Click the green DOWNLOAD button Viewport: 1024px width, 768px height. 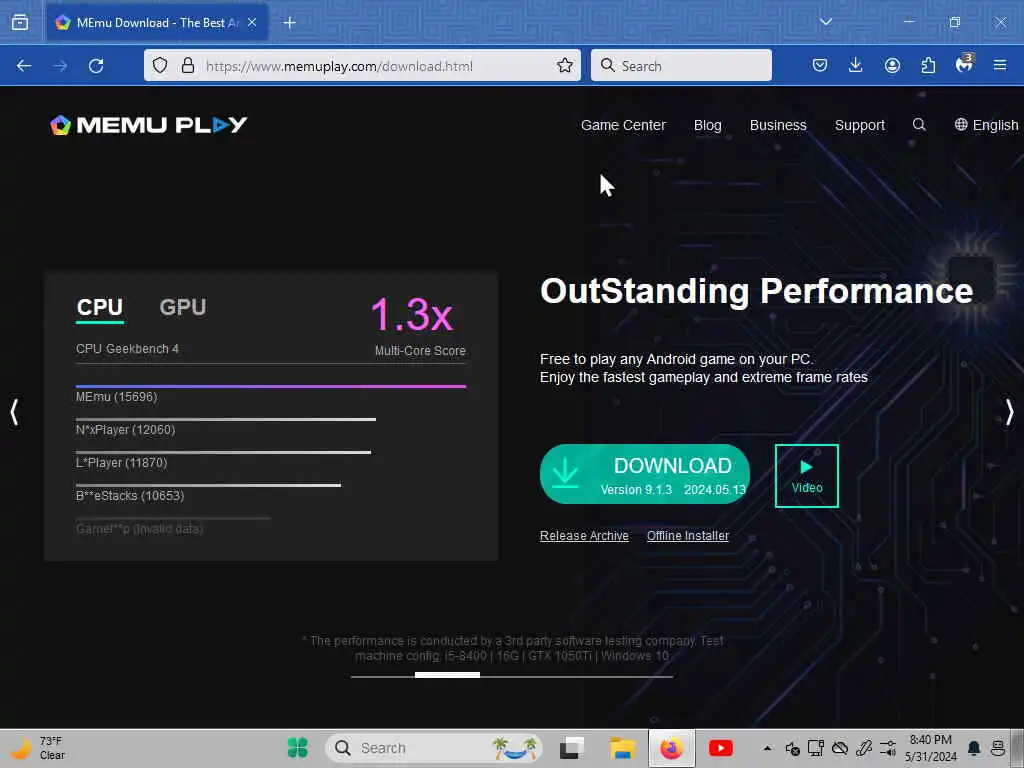645,474
